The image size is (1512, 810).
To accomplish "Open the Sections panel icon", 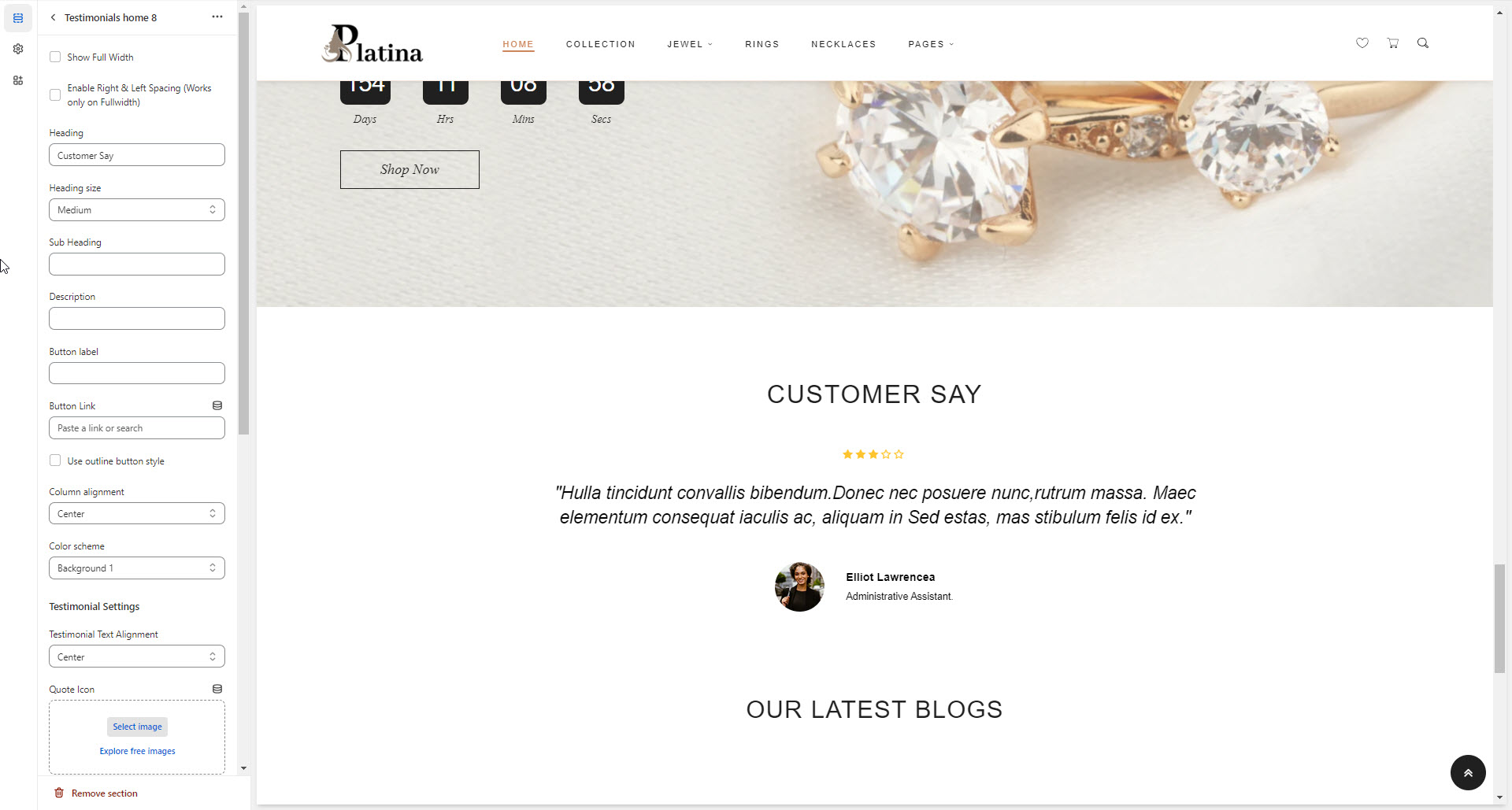I will point(18,17).
